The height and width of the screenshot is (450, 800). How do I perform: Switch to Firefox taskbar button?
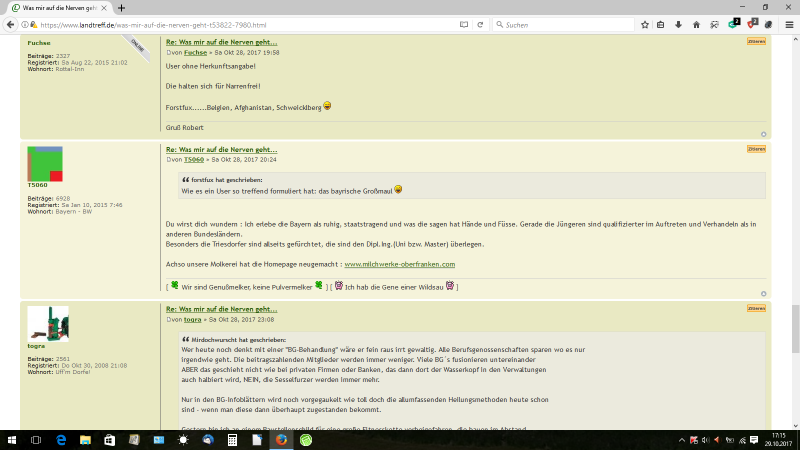click(281, 440)
